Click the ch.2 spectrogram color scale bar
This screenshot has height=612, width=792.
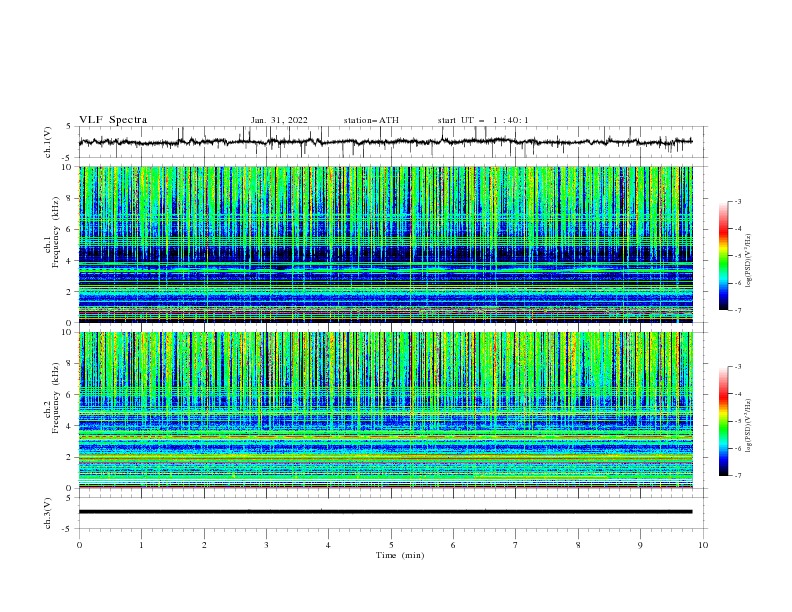click(x=723, y=421)
